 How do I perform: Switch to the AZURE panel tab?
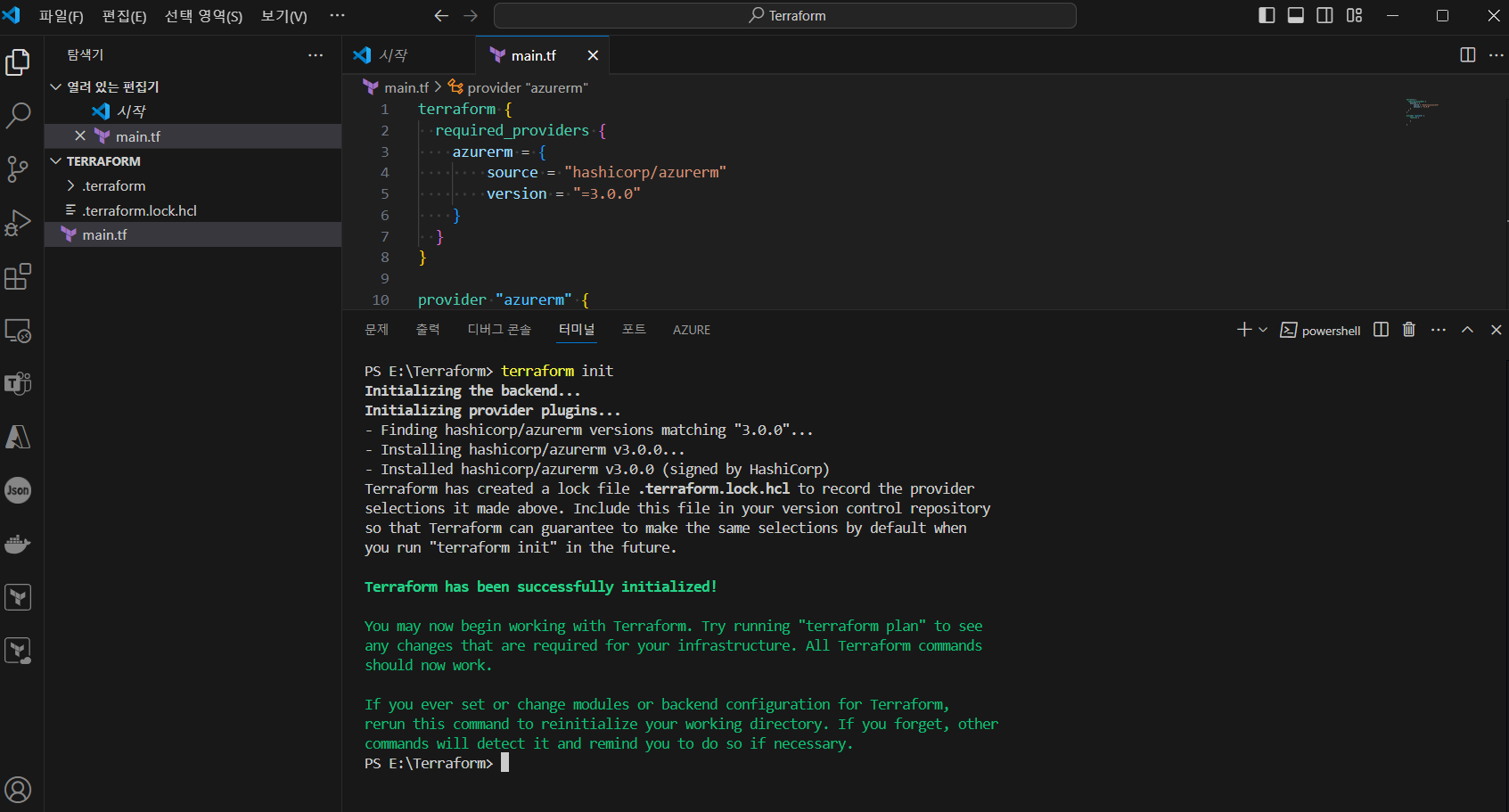point(692,330)
